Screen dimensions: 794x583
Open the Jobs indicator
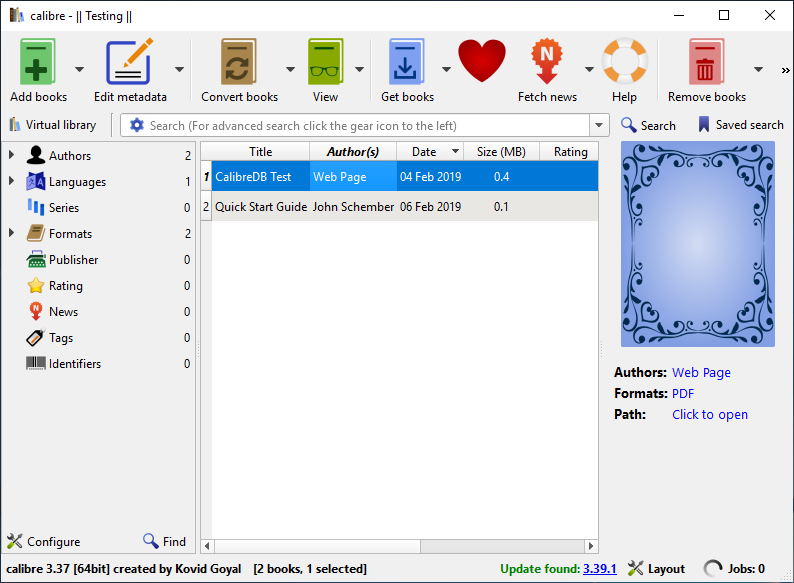734,569
